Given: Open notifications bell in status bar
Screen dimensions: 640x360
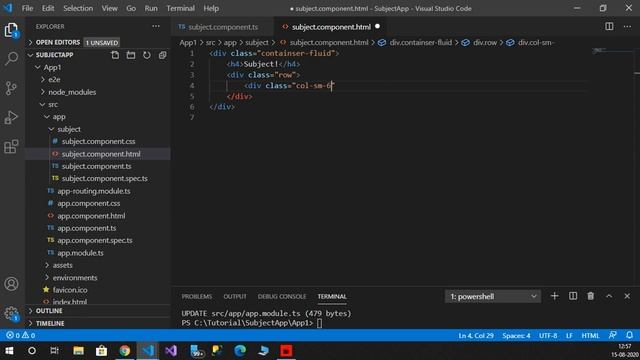Looking at the screenshot, I should (x=629, y=336).
